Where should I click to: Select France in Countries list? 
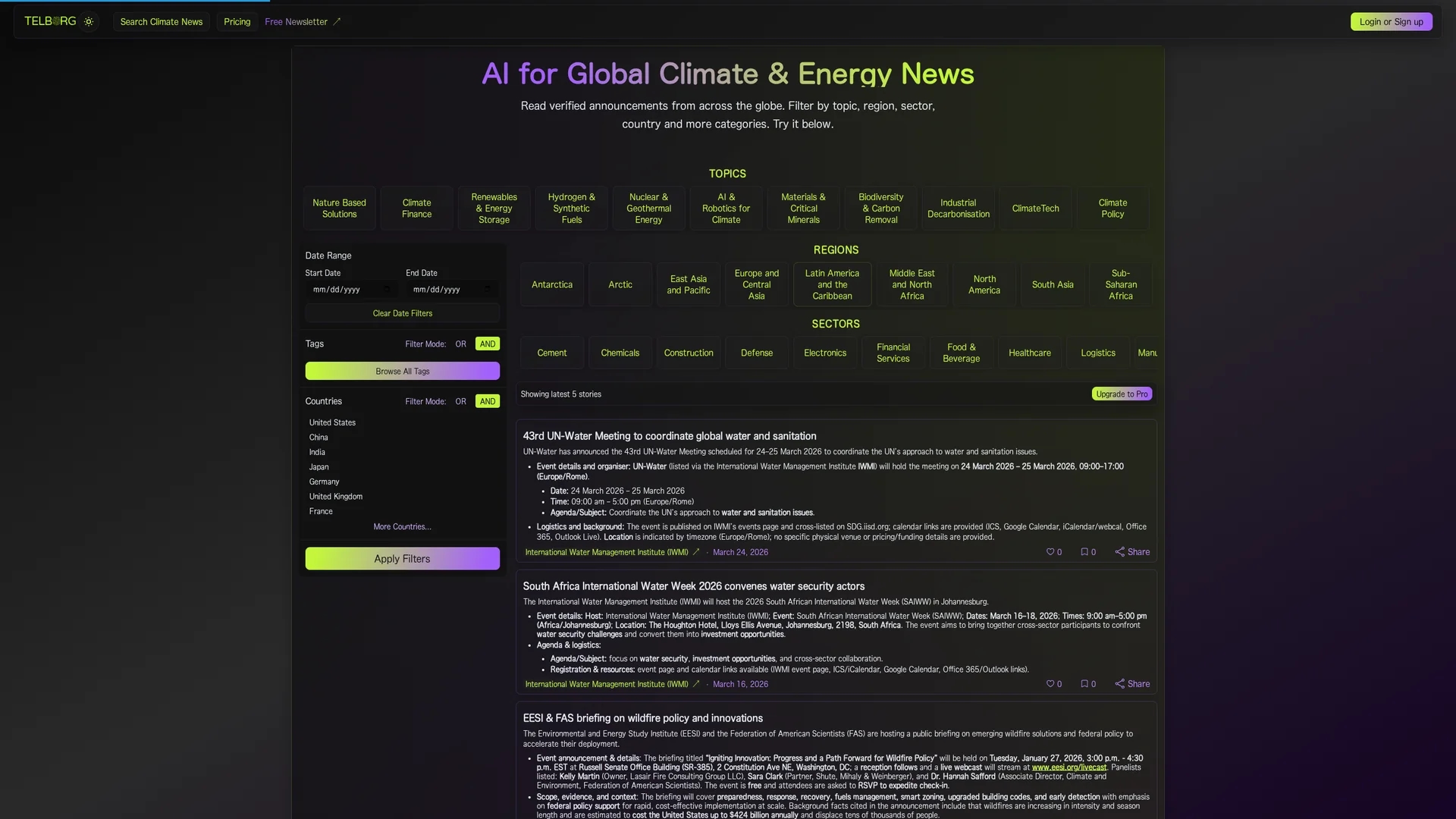pos(321,512)
